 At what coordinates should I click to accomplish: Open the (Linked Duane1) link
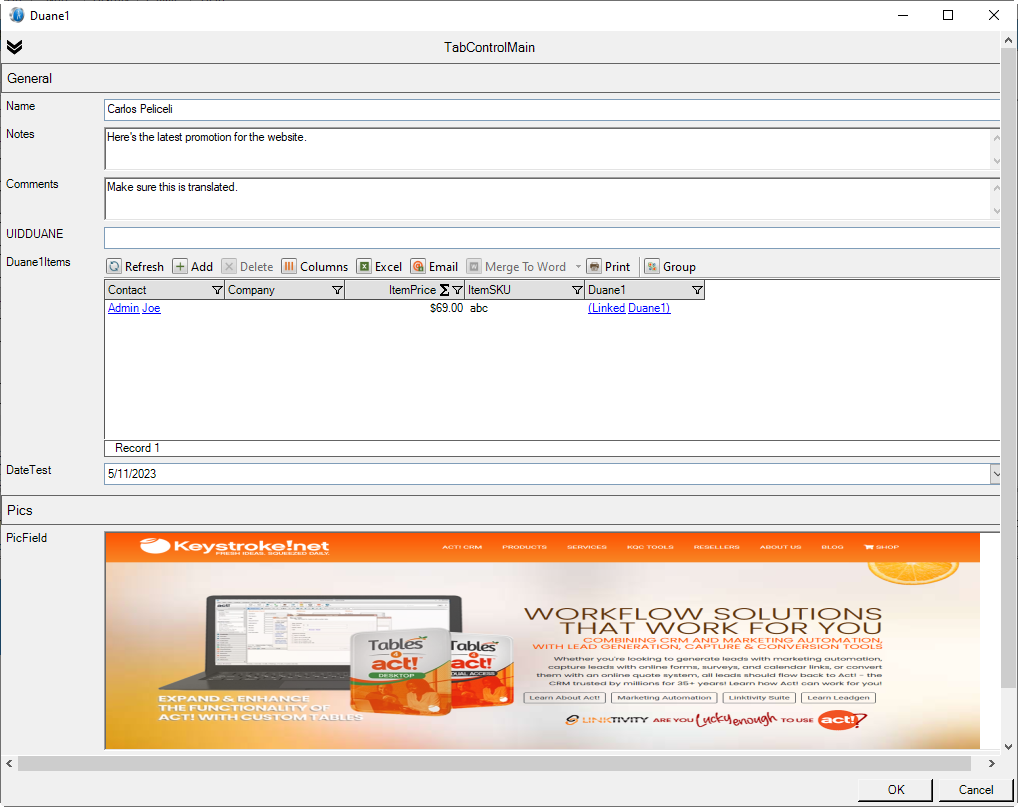[x=629, y=308]
